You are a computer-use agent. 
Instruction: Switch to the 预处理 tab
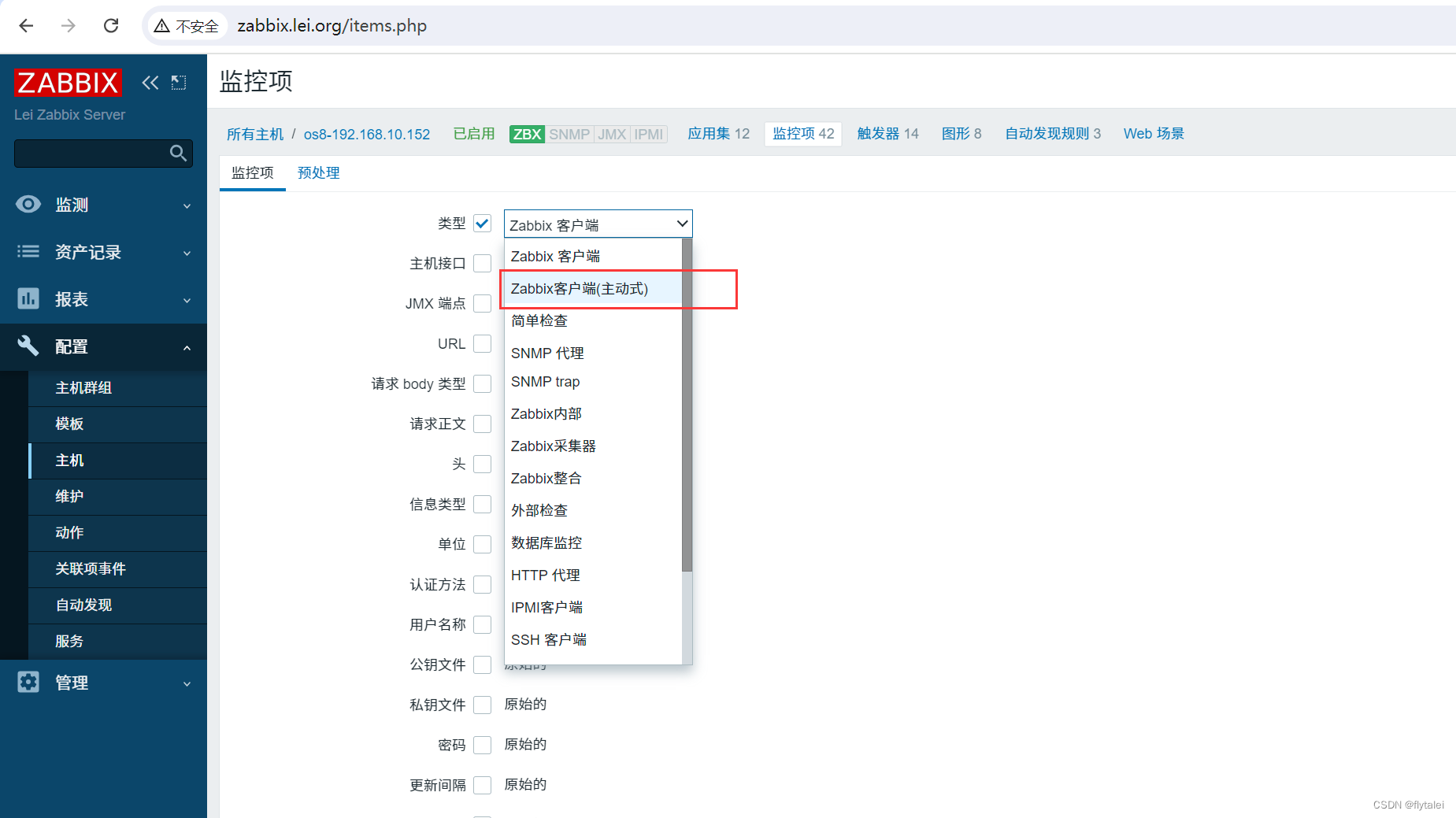[x=318, y=173]
